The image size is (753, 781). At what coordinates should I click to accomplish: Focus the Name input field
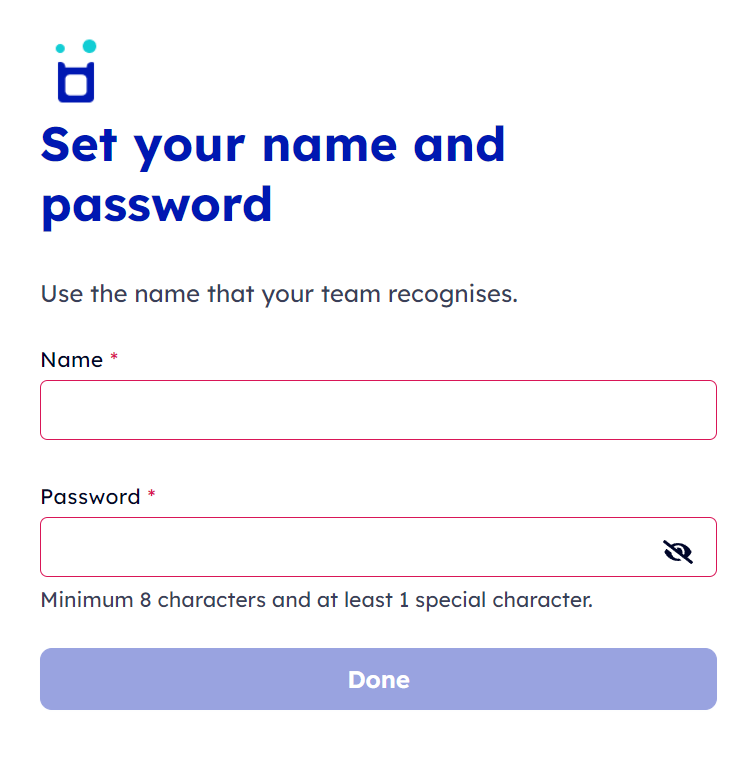coord(378,410)
